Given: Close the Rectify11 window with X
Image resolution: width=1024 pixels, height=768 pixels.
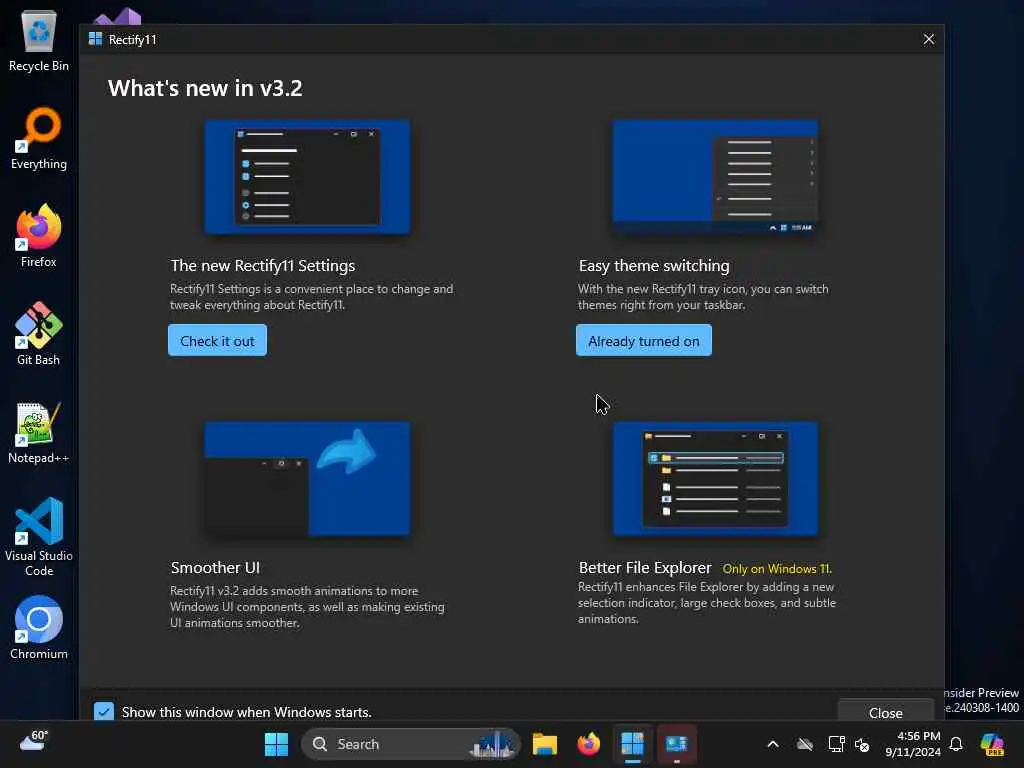Looking at the screenshot, I should tap(929, 39).
